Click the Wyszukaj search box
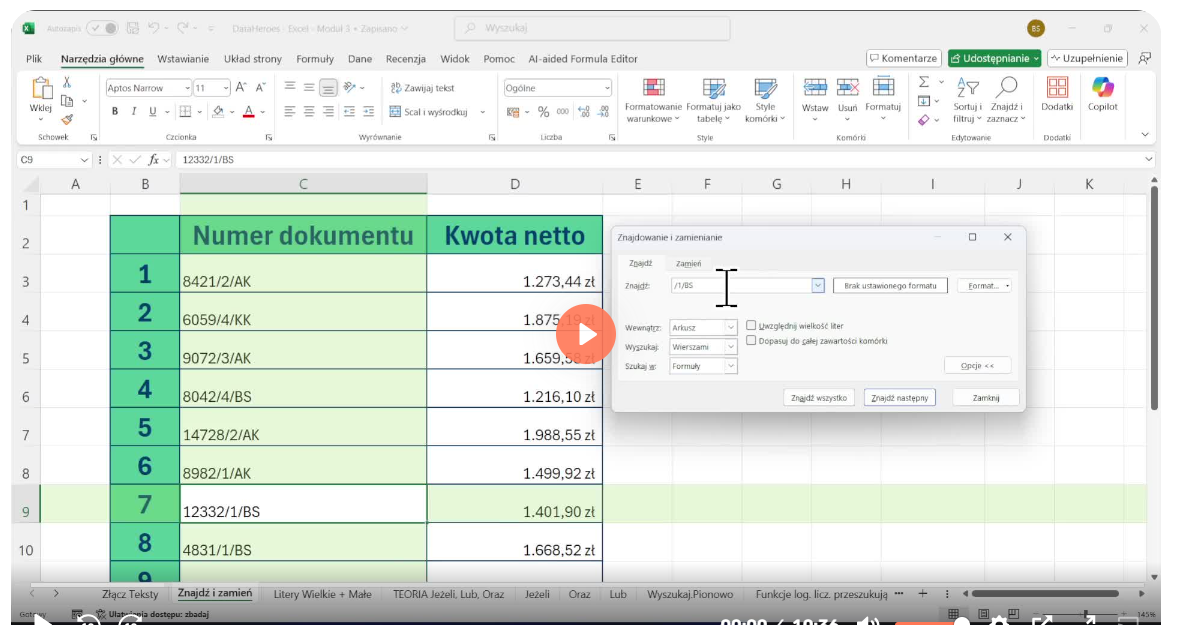Screen dimensions: 1194x625 592,28
